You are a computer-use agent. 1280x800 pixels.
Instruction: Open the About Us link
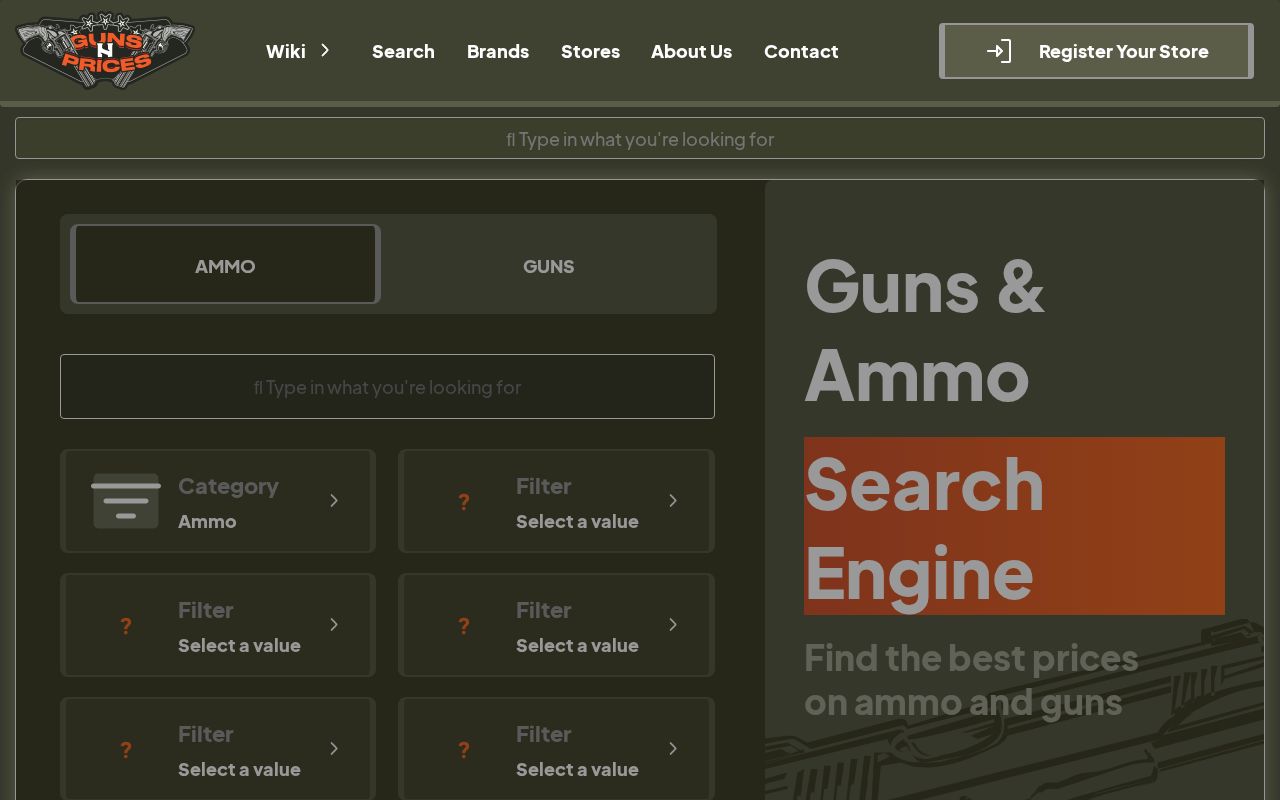pos(691,51)
